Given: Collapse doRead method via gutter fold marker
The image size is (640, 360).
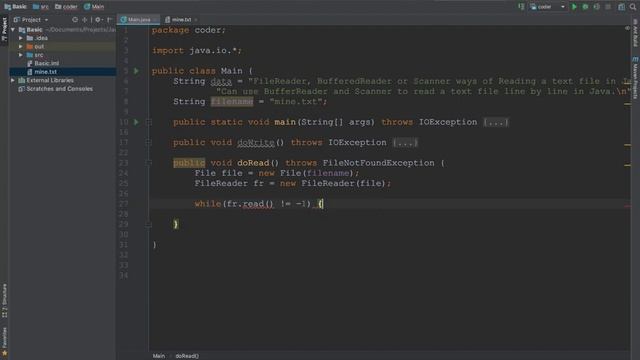Looking at the screenshot, I should pyautogui.click(x=149, y=163).
